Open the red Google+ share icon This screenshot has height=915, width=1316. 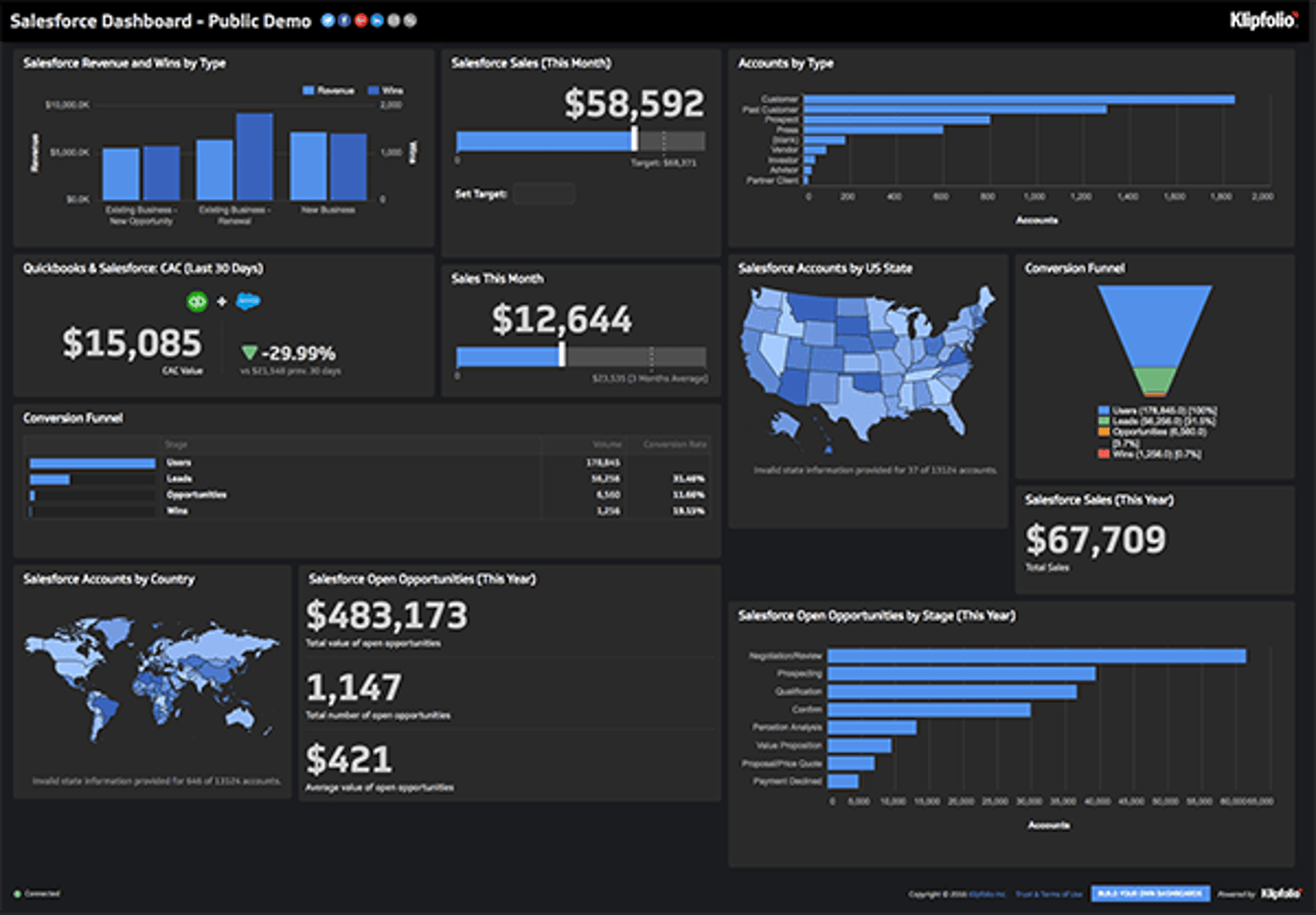point(360,20)
